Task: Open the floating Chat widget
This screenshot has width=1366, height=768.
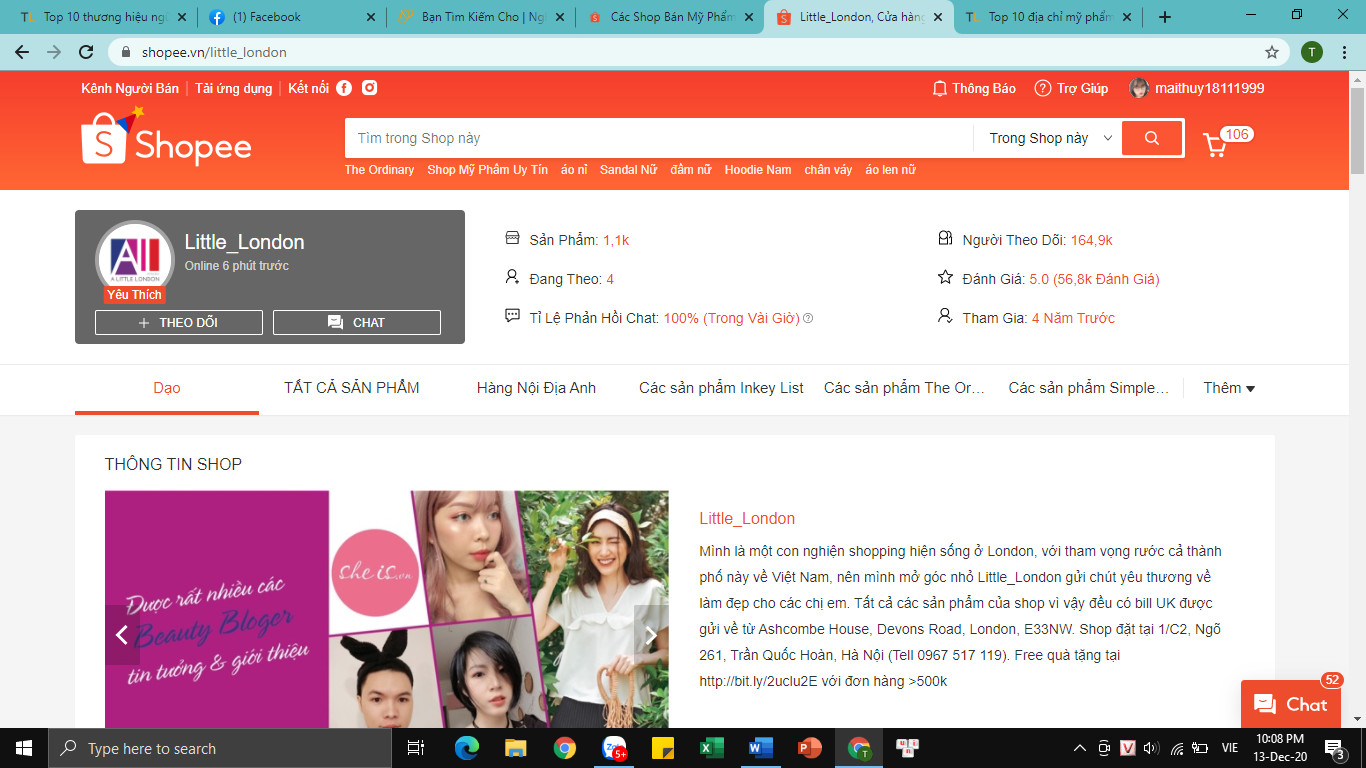Action: pyautogui.click(x=1290, y=704)
